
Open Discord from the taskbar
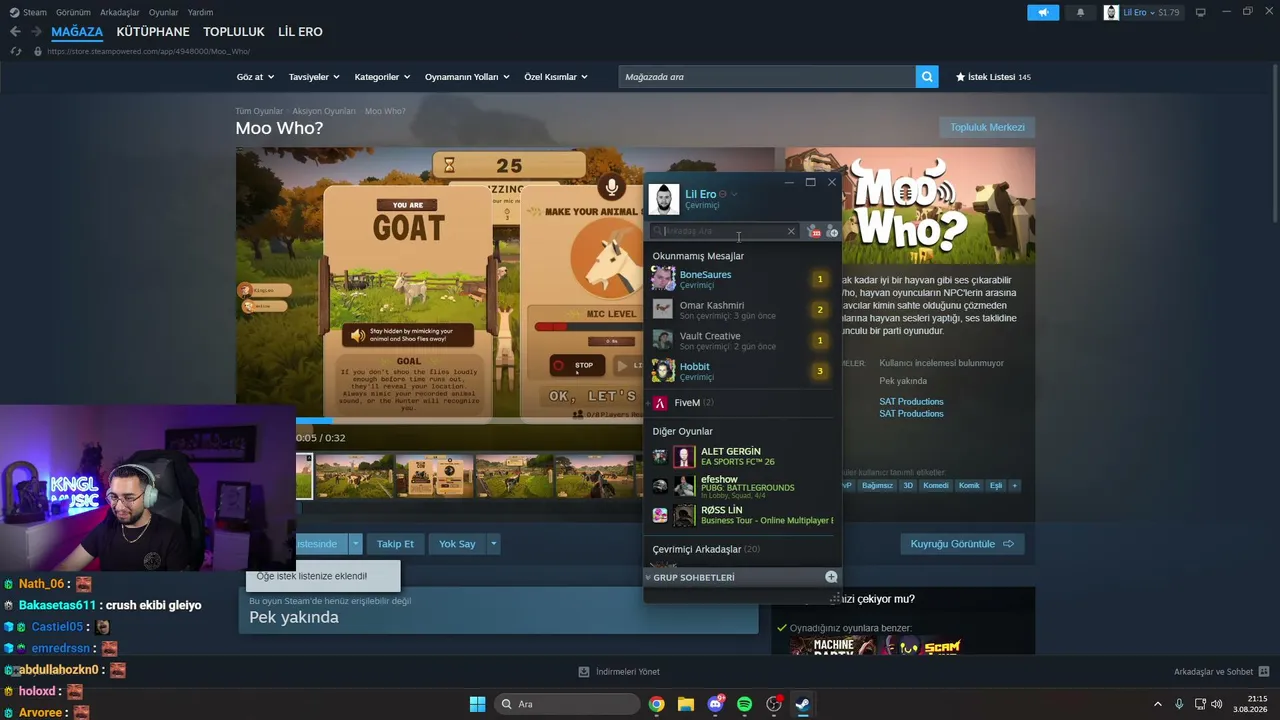pyautogui.click(x=715, y=704)
